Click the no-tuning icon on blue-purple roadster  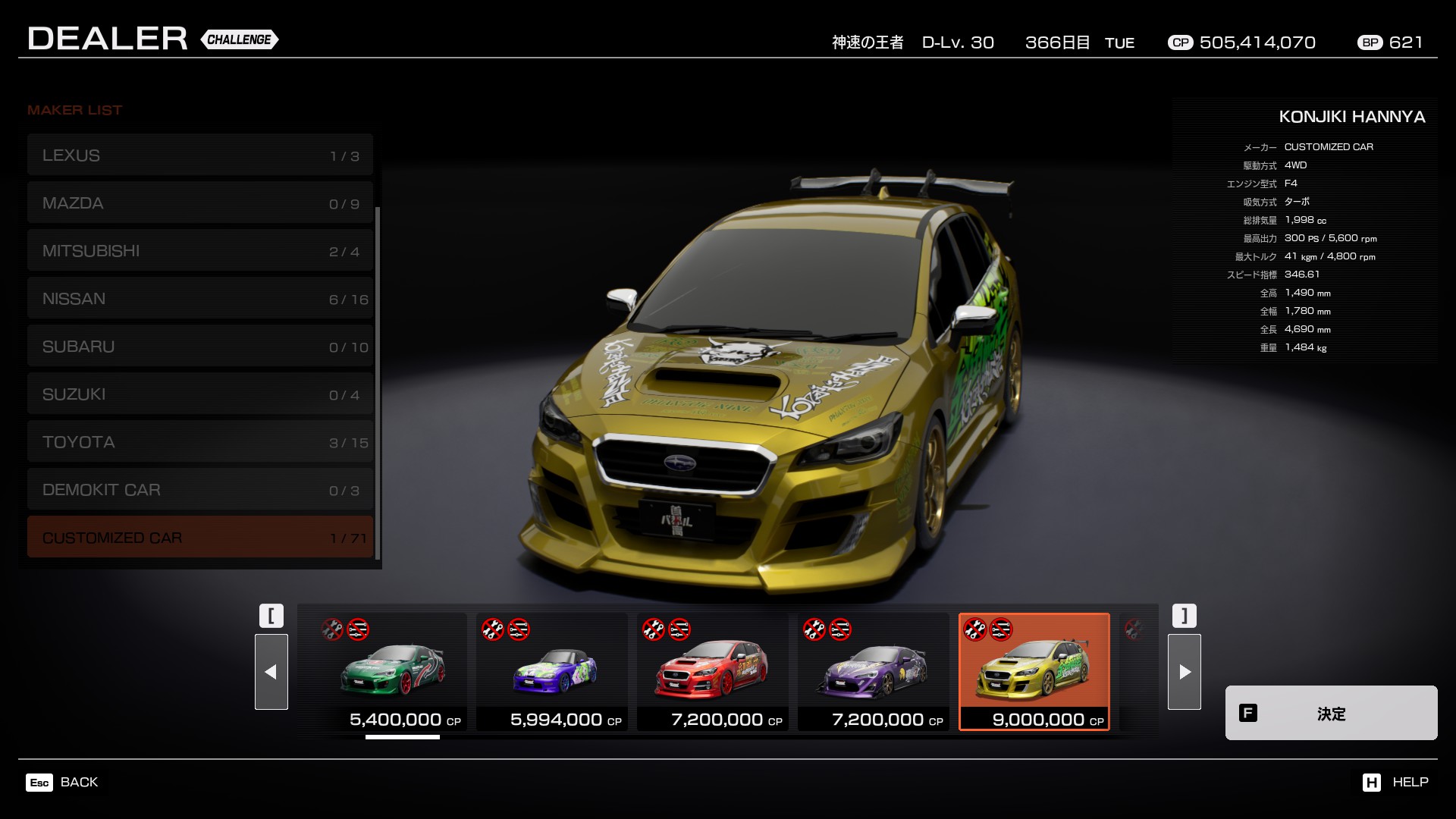point(493,629)
